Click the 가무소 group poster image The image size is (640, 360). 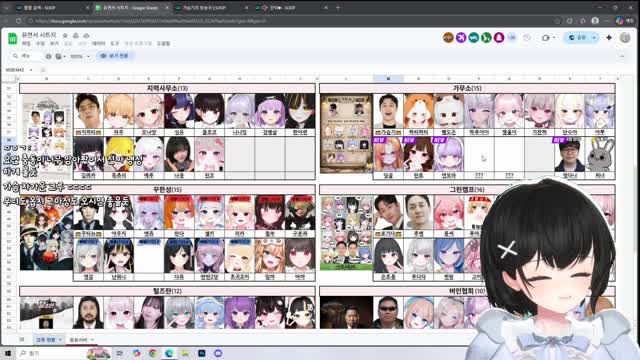pos(346,134)
